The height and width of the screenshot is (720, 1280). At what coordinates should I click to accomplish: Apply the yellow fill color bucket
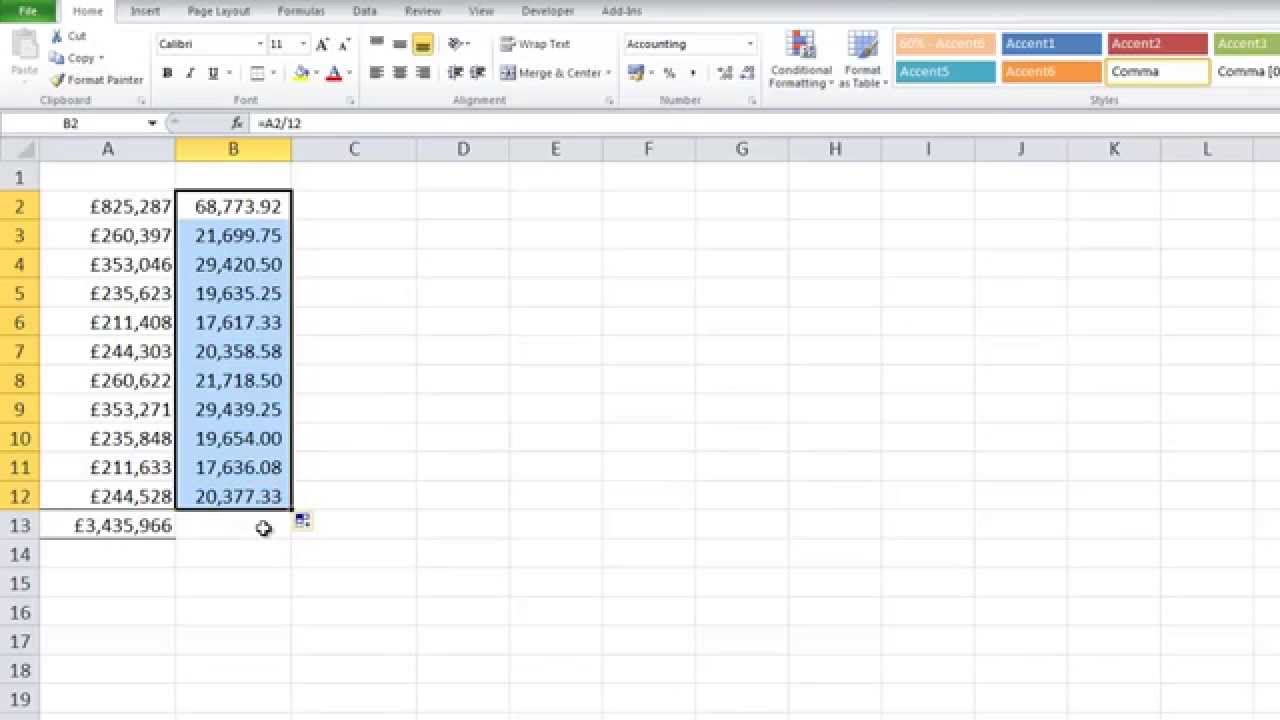click(301, 73)
